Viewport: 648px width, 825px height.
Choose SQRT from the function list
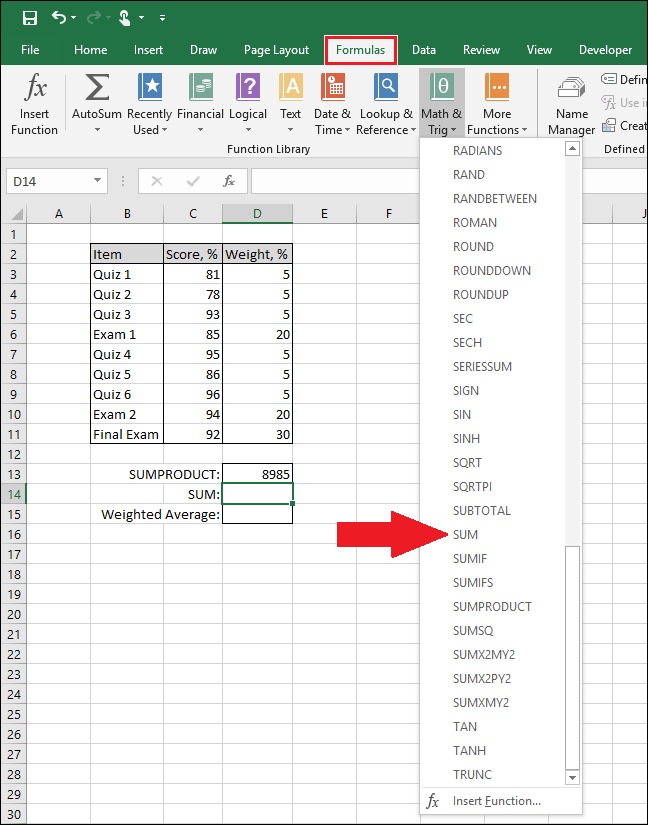(467, 462)
